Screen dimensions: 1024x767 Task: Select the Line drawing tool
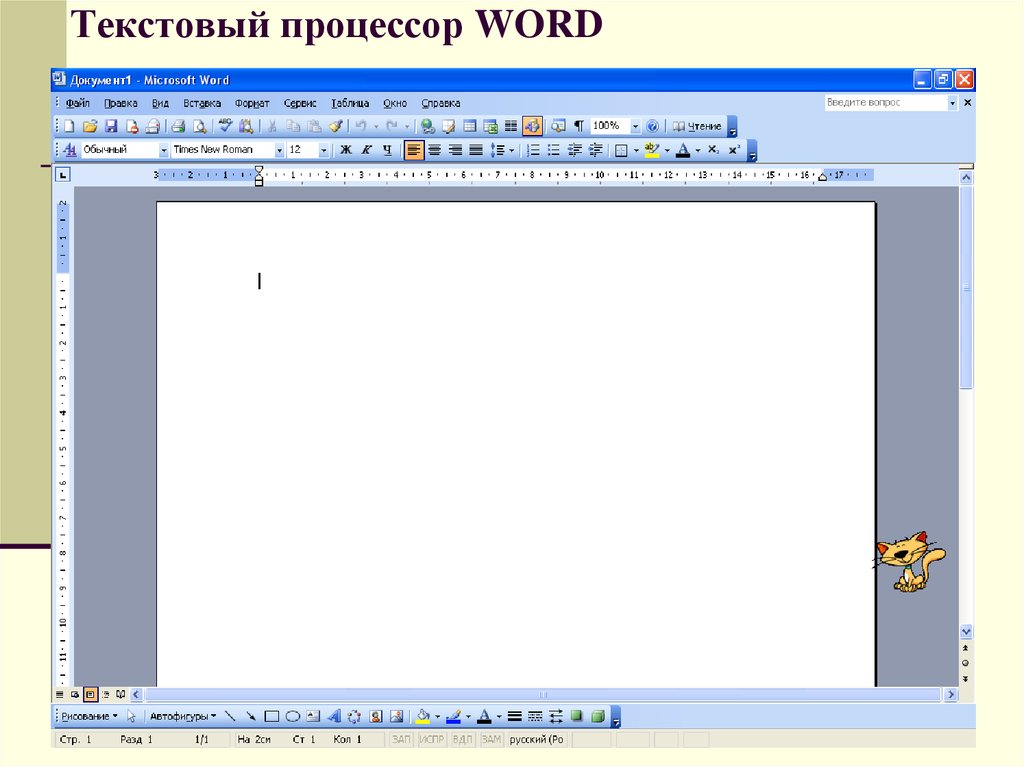coord(230,717)
